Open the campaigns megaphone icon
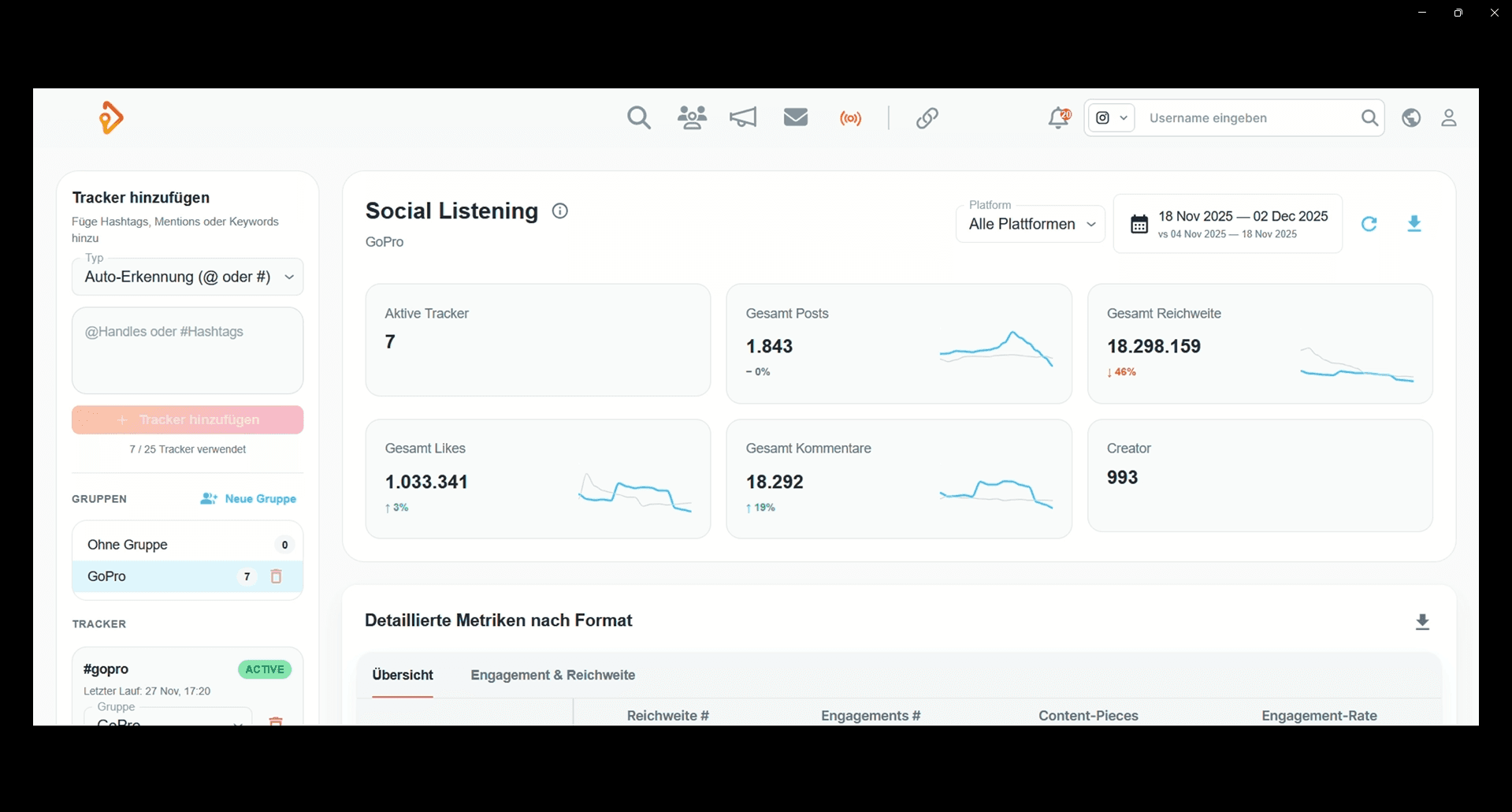The image size is (1512, 812). (x=743, y=118)
